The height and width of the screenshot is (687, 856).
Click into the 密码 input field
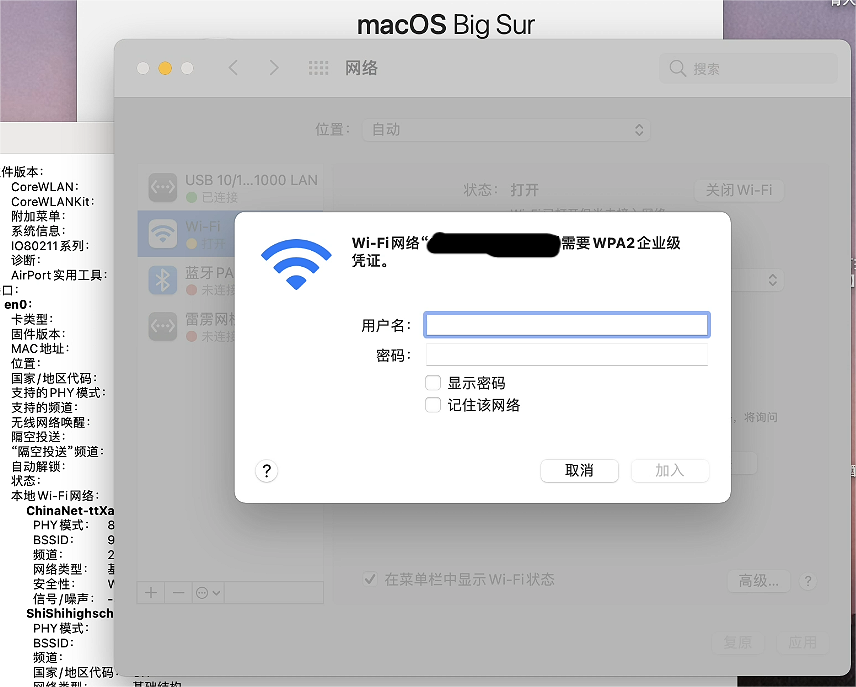point(567,354)
